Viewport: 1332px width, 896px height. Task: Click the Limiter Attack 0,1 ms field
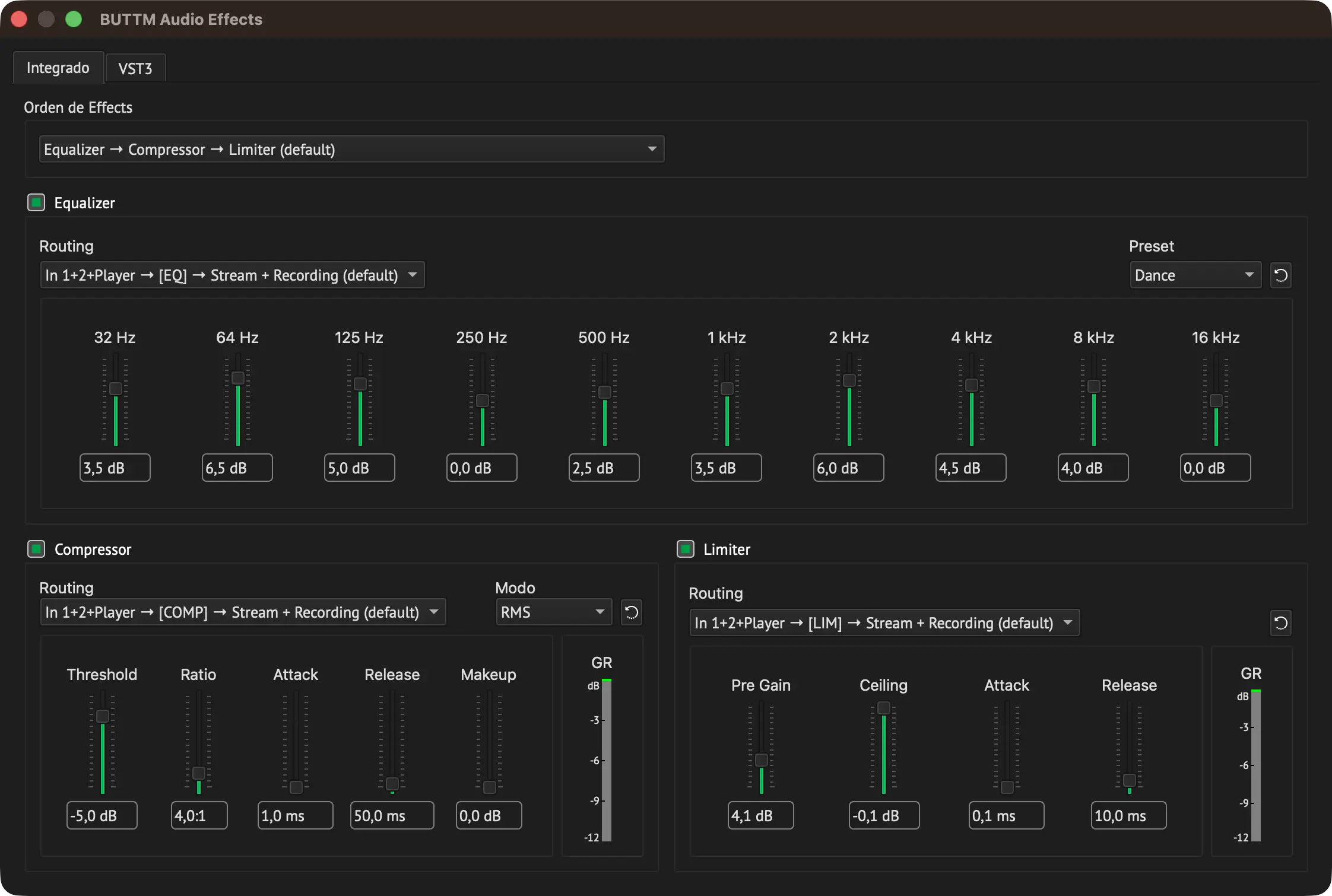(x=1007, y=815)
